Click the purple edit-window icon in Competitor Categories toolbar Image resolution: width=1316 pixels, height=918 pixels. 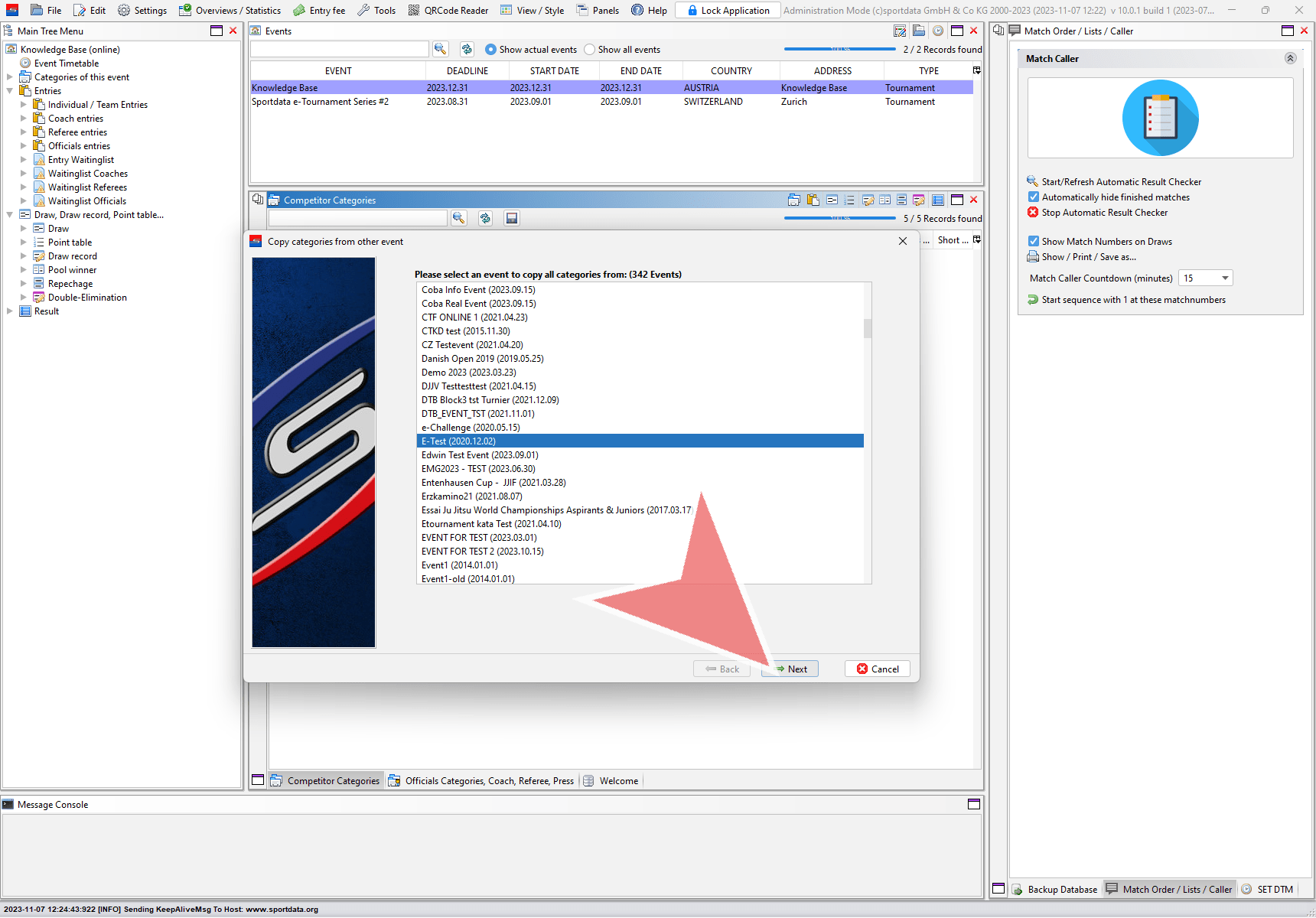click(919, 200)
